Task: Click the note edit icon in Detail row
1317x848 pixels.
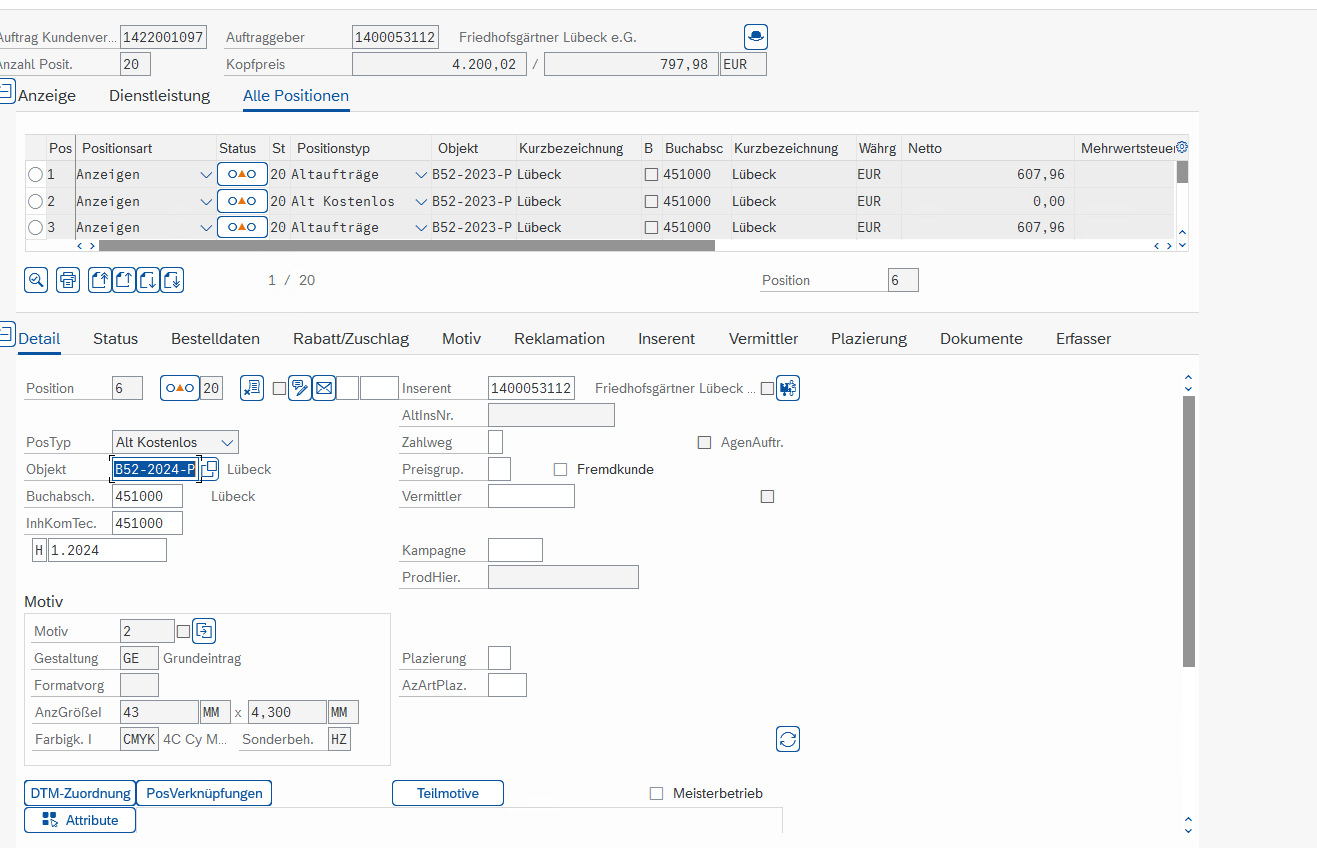Action: point(299,388)
